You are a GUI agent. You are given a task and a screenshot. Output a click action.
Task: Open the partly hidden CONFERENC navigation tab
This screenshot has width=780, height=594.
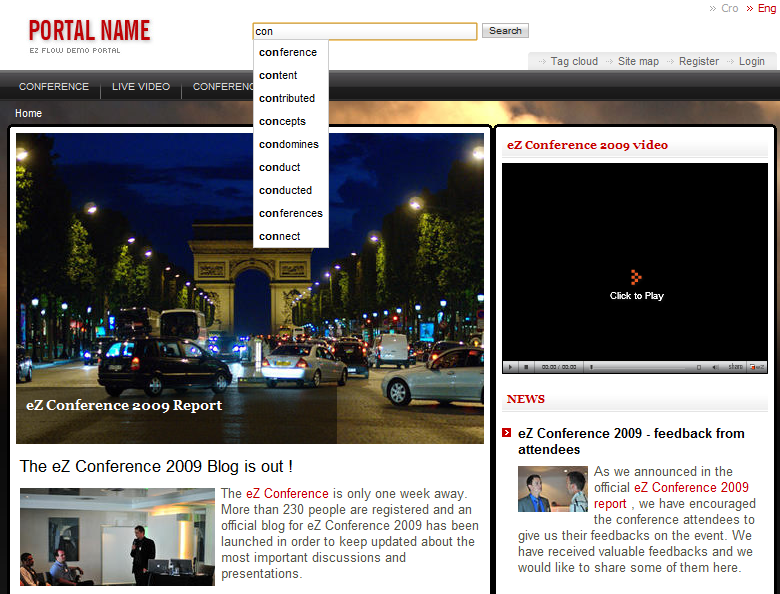pyautogui.click(x=223, y=87)
